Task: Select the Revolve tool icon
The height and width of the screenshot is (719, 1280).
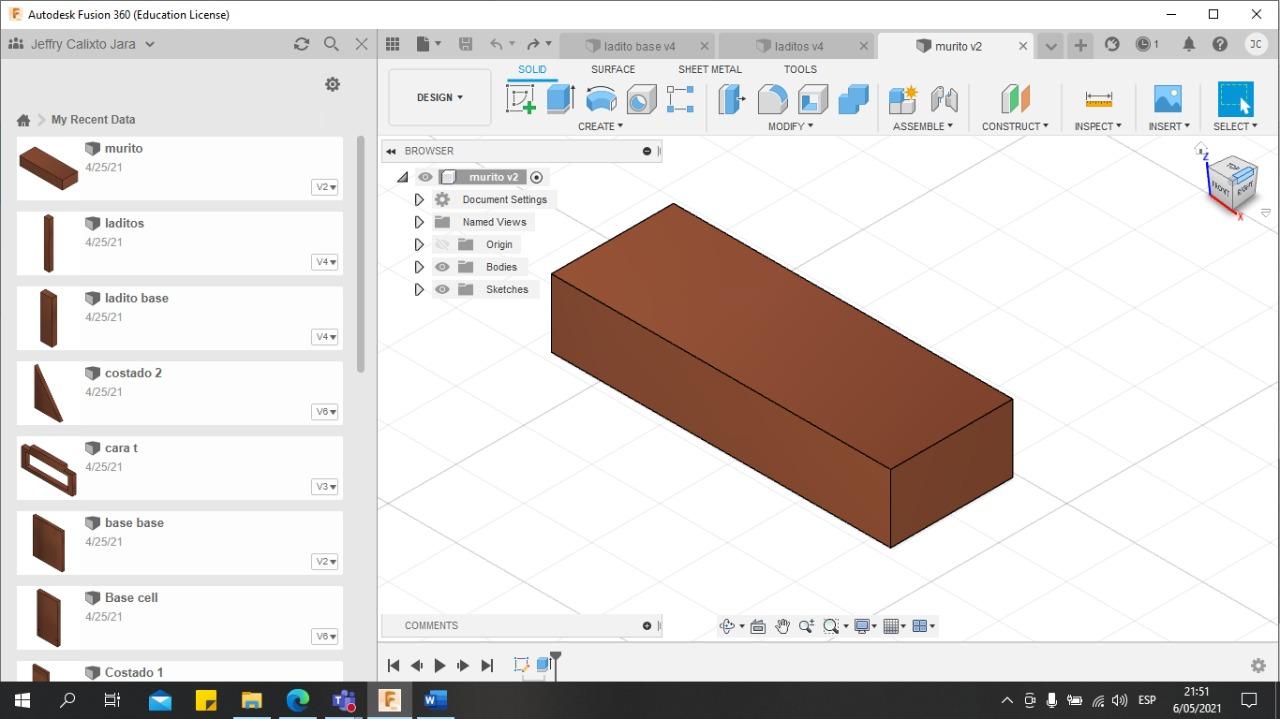Action: (601, 99)
